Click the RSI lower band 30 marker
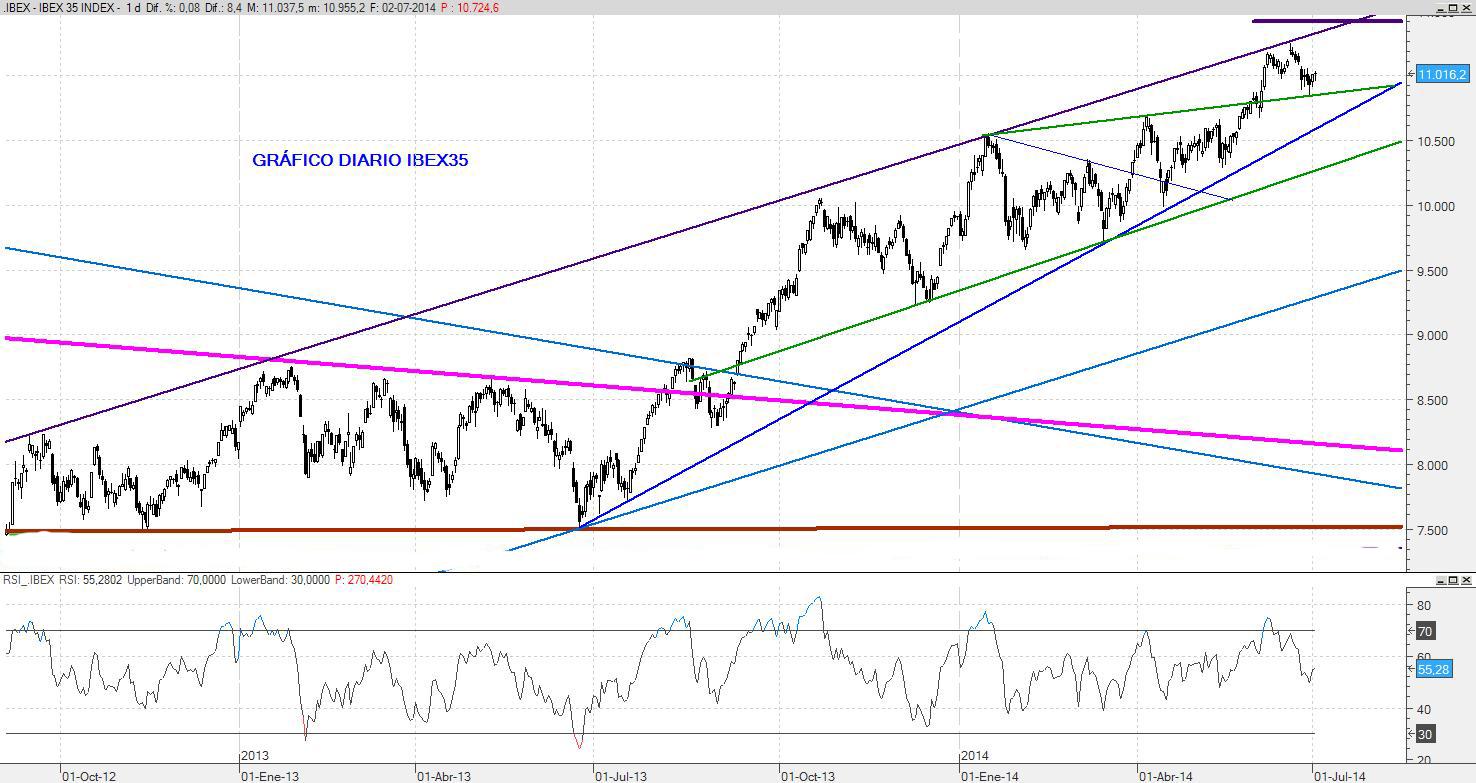 1425,735
